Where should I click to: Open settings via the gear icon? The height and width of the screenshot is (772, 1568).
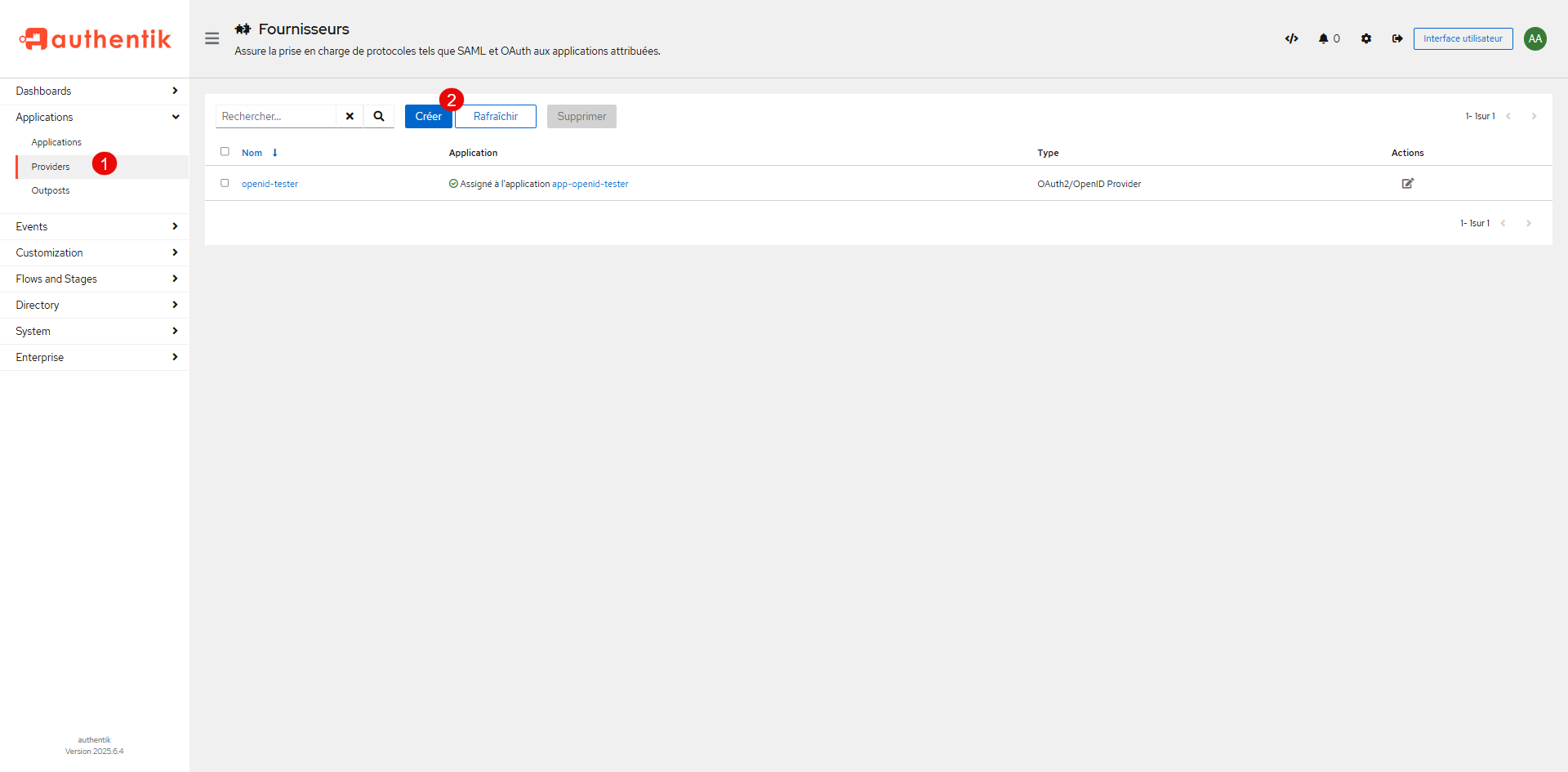pyautogui.click(x=1366, y=38)
